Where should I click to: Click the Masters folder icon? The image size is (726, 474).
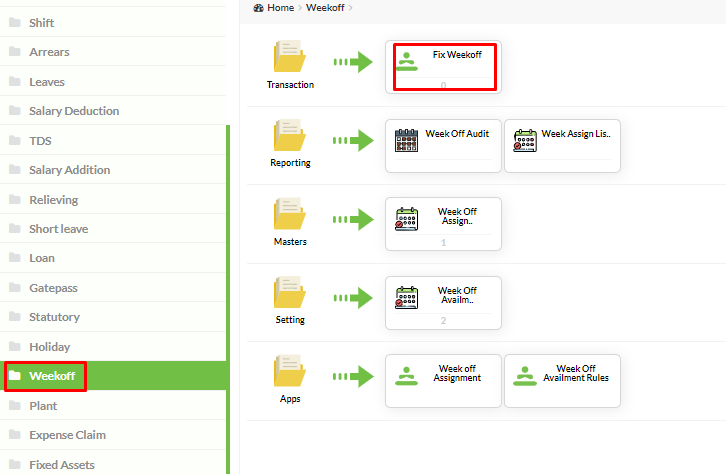coord(290,214)
